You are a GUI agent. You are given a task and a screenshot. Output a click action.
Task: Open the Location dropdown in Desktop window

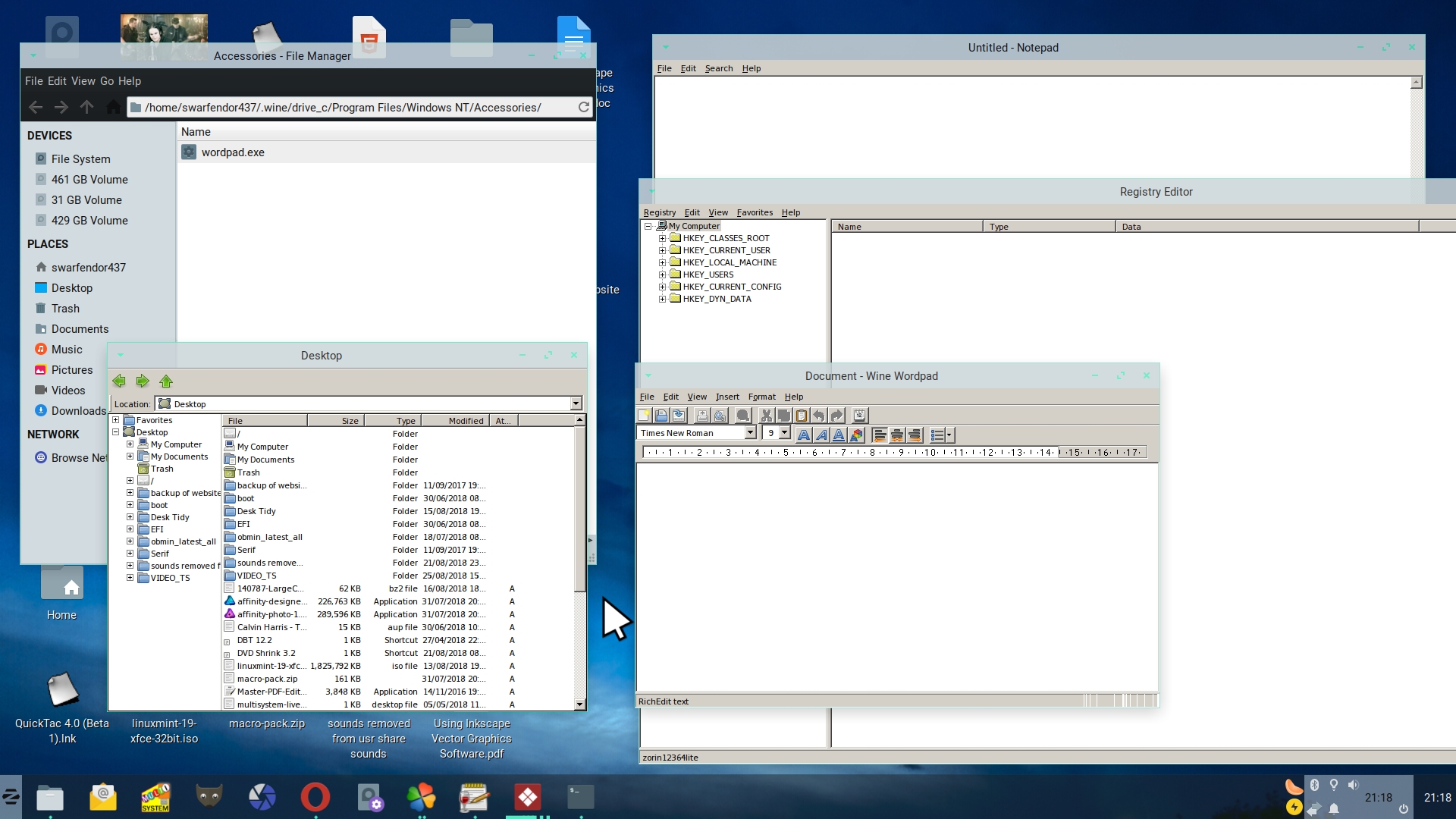[x=576, y=403]
